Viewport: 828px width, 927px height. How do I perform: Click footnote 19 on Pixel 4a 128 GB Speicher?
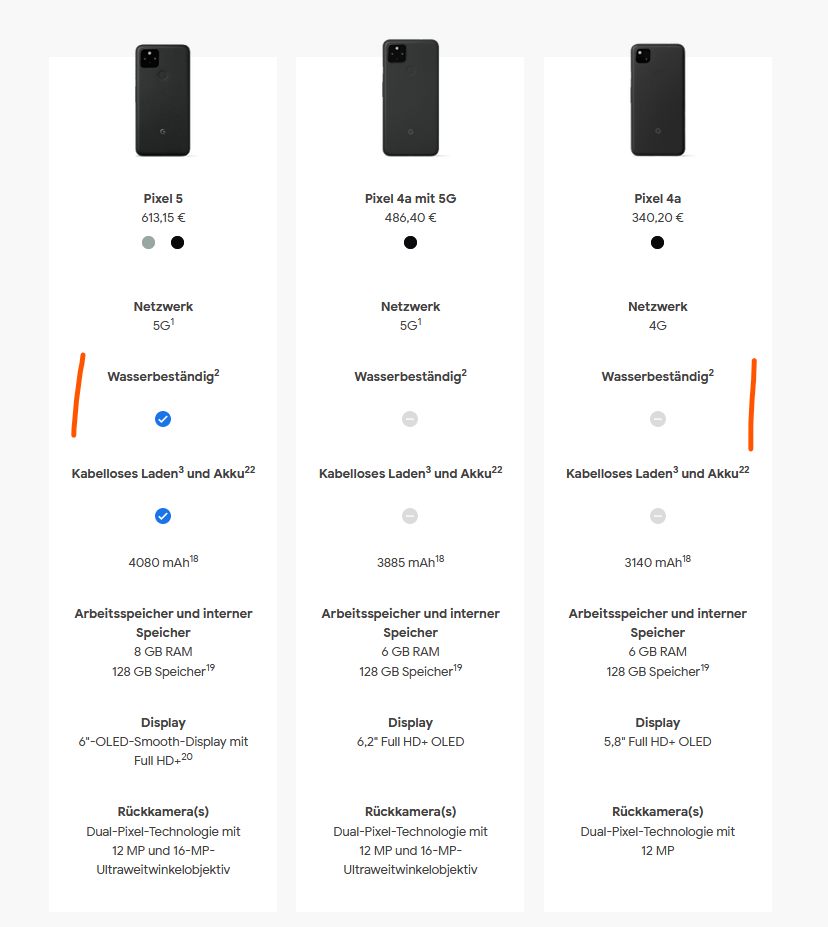(704, 667)
